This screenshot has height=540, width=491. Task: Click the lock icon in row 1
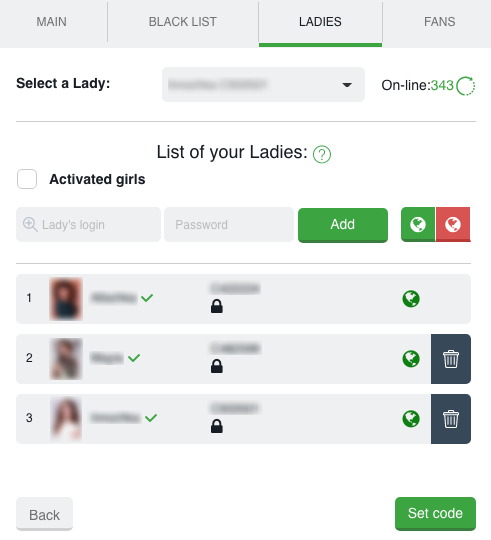pos(217,306)
